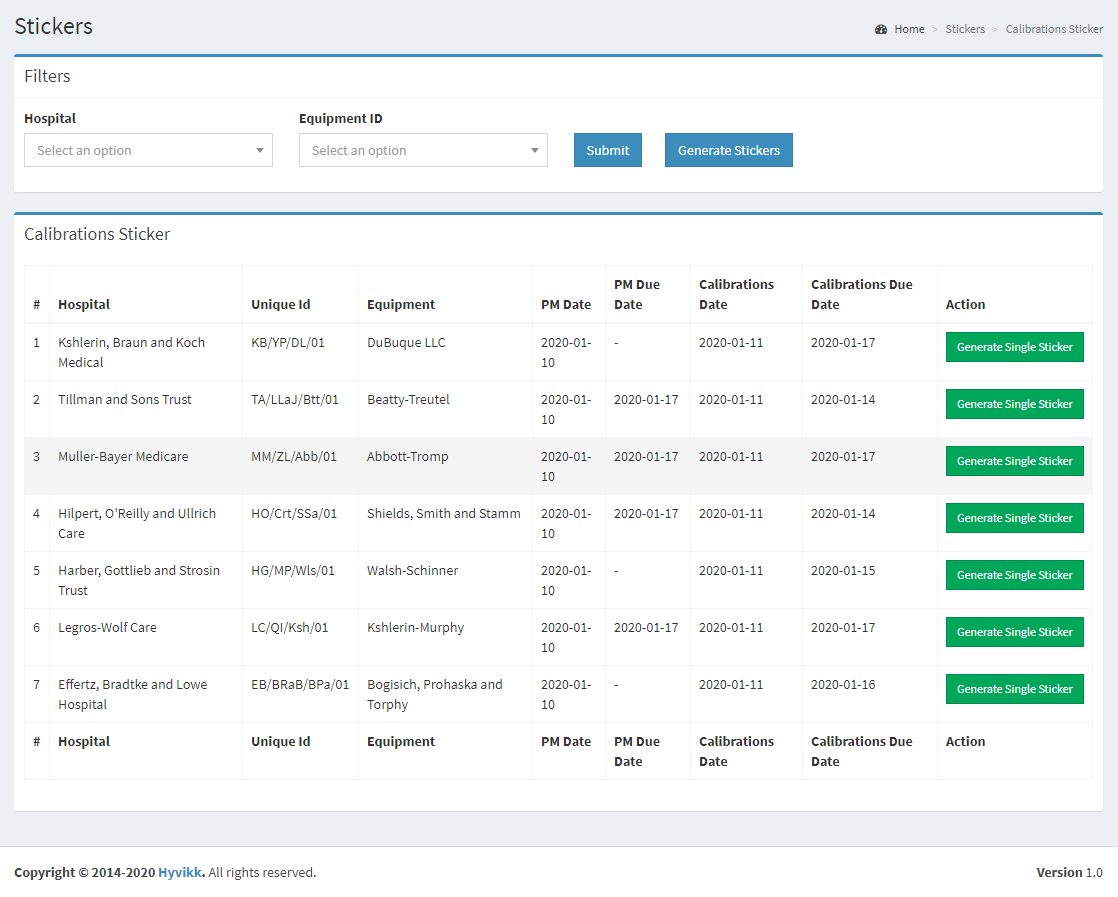Click the Hospital header in table footer row
The height and width of the screenshot is (897, 1118).
point(84,742)
